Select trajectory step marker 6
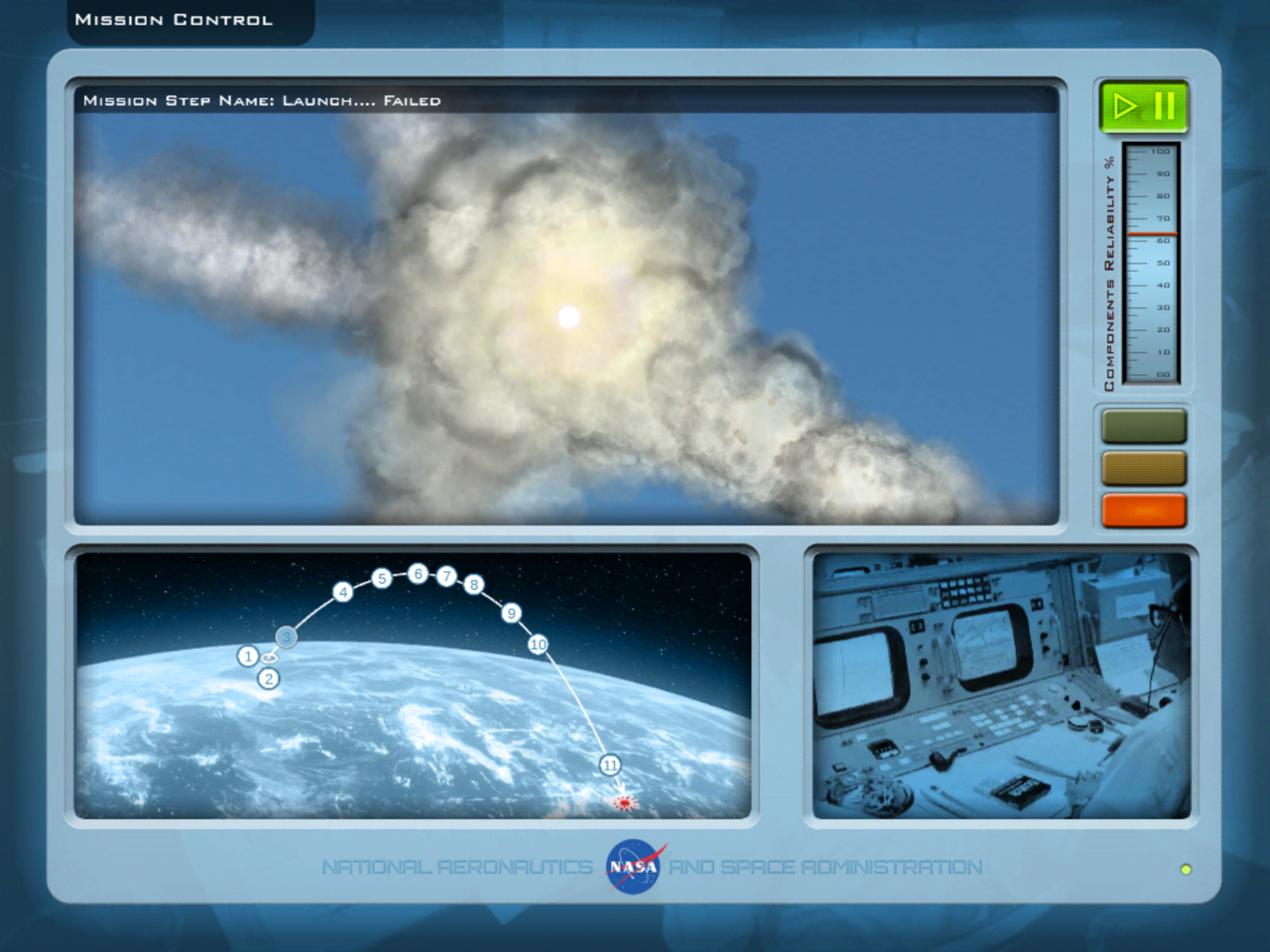The image size is (1270, 952). pyautogui.click(x=418, y=573)
